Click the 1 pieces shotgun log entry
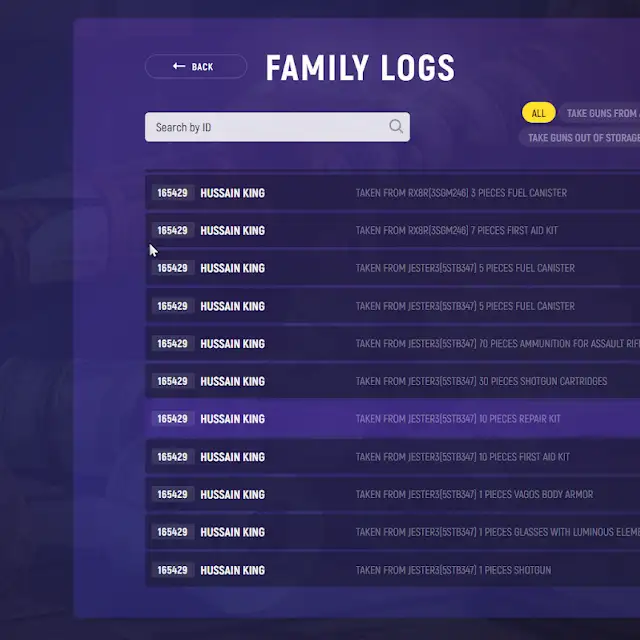Screen dimensions: 640x640 (453, 570)
